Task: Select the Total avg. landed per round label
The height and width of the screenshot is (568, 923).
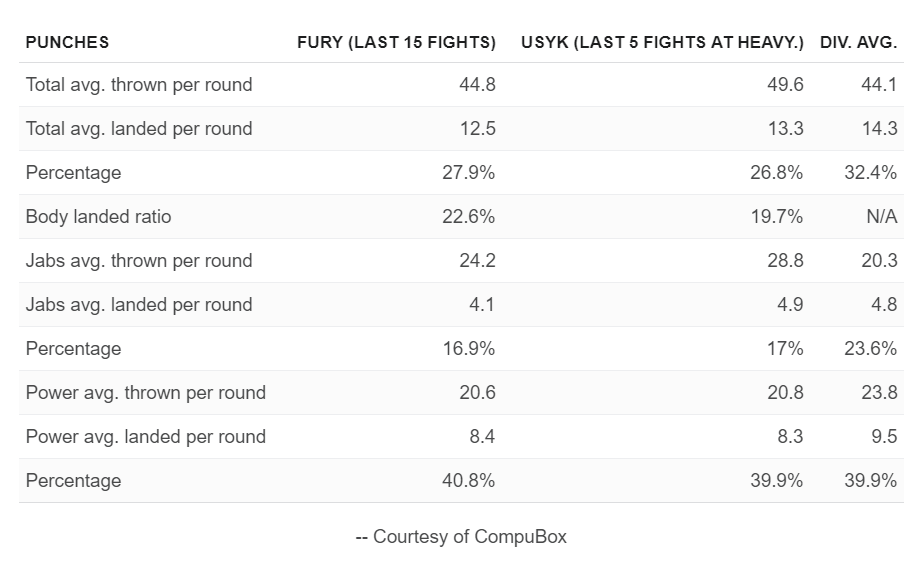Action: coord(139,128)
